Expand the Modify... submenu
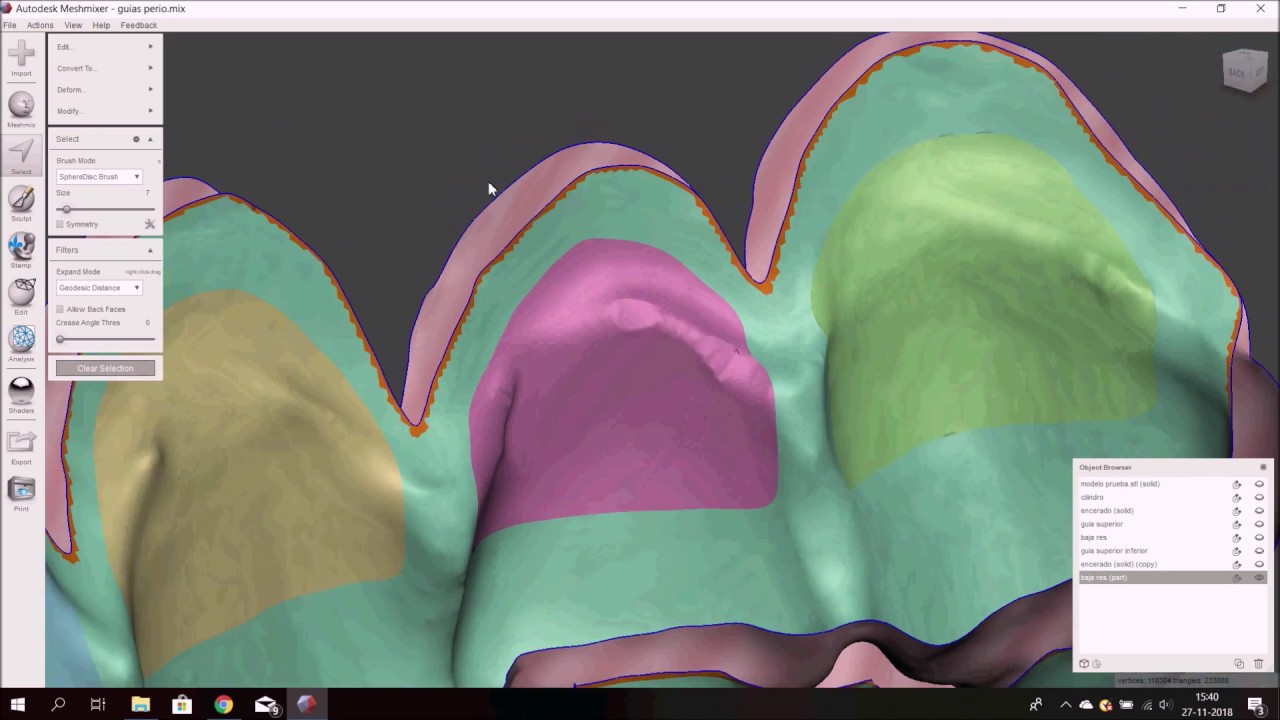This screenshot has width=1280, height=720. click(x=104, y=111)
